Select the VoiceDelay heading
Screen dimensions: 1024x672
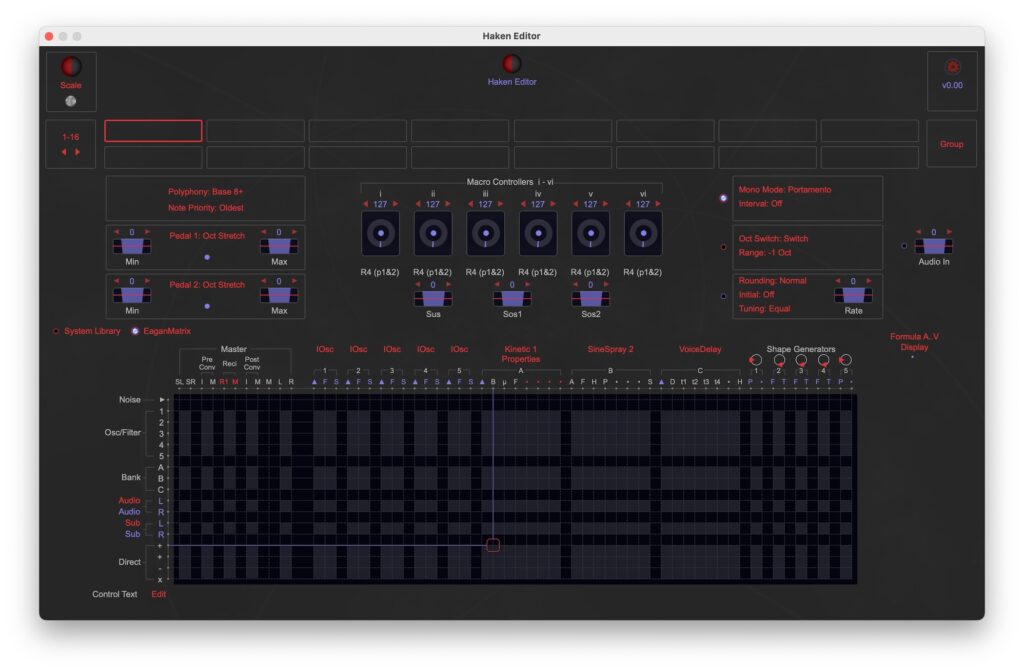[x=699, y=349]
